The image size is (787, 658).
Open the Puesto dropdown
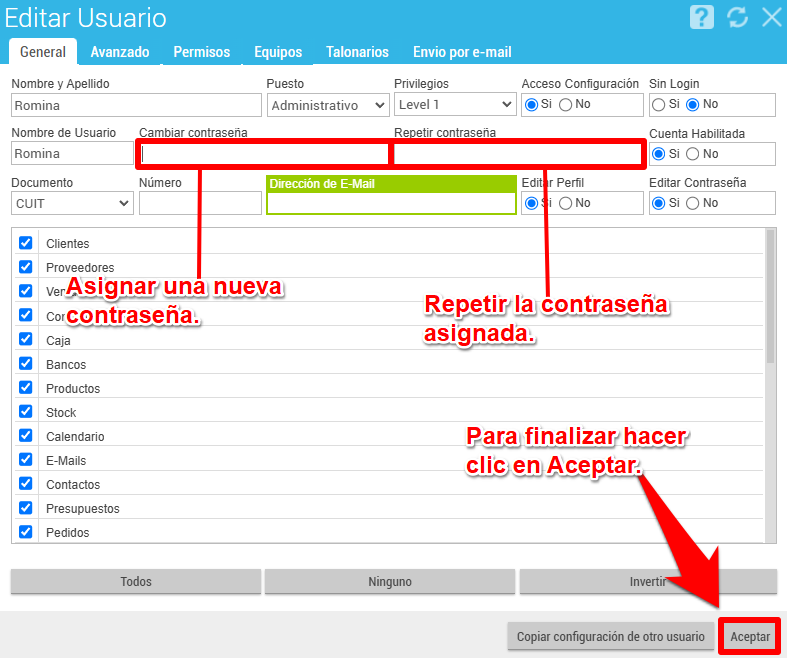click(x=328, y=105)
